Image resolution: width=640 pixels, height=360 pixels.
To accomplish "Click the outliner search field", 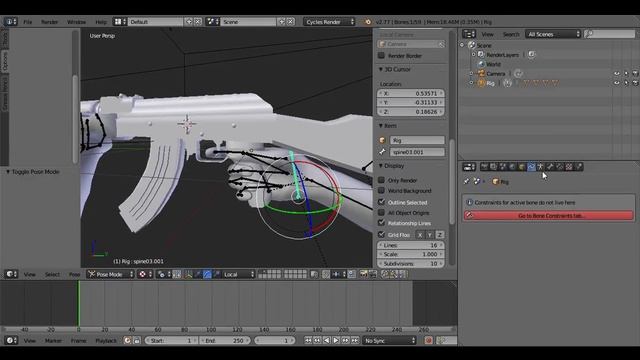I will click(x=609, y=34).
